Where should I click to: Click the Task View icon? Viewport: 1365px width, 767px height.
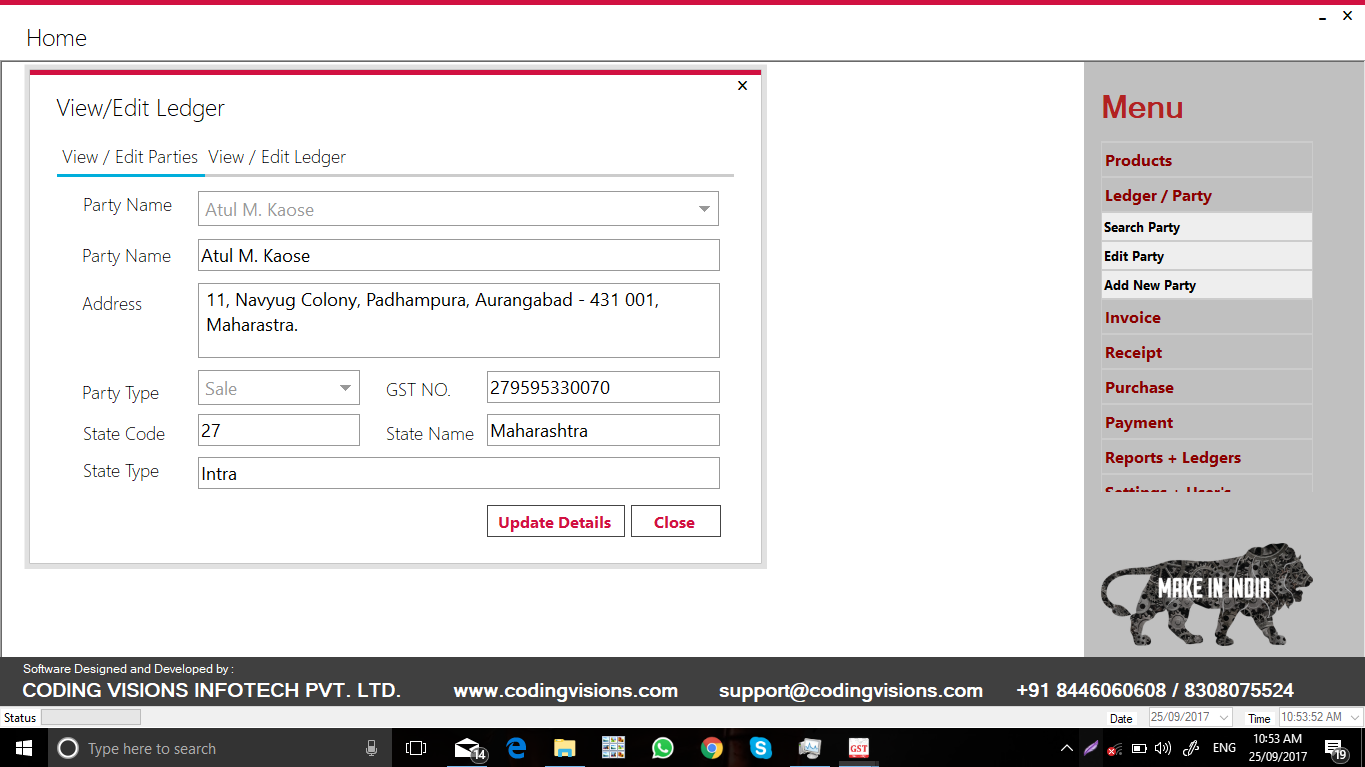pos(415,748)
